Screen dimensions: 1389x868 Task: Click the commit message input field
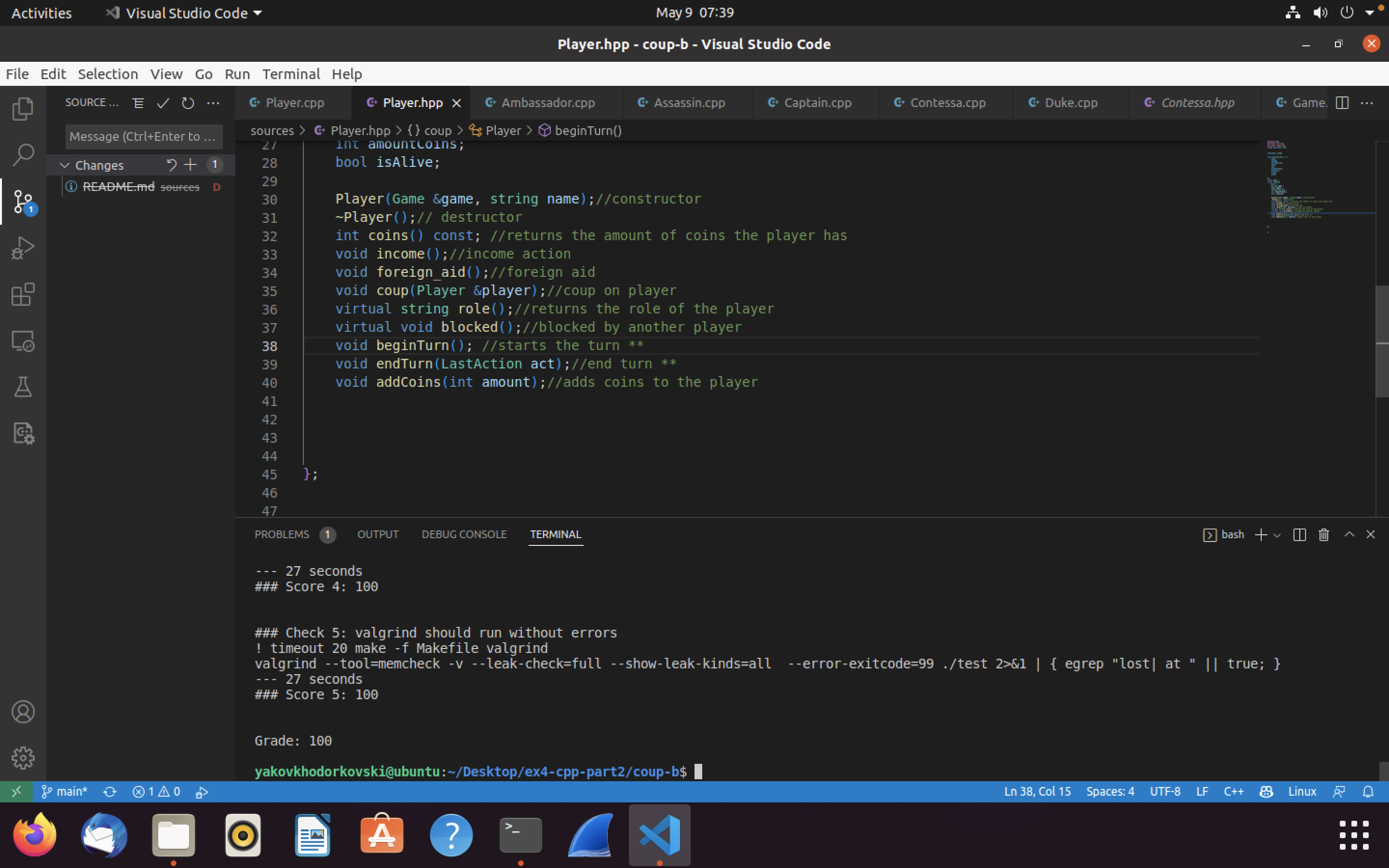[144, 136]
